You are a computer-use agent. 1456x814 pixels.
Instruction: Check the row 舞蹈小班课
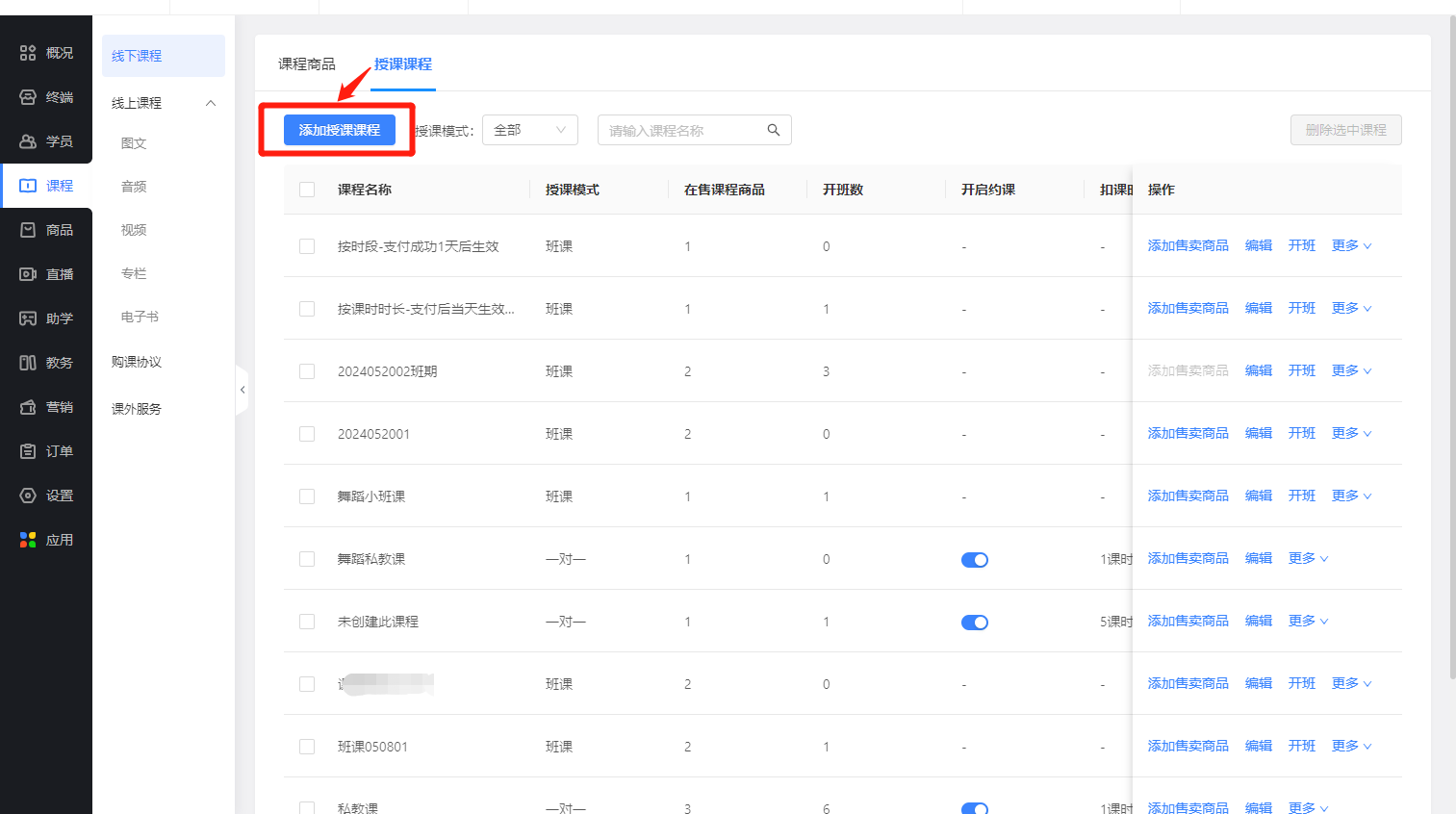point(307,496)
